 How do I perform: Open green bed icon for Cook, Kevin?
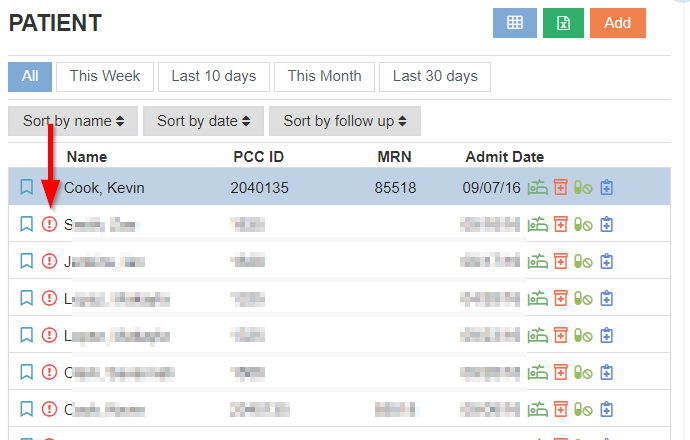coord(538,187)
